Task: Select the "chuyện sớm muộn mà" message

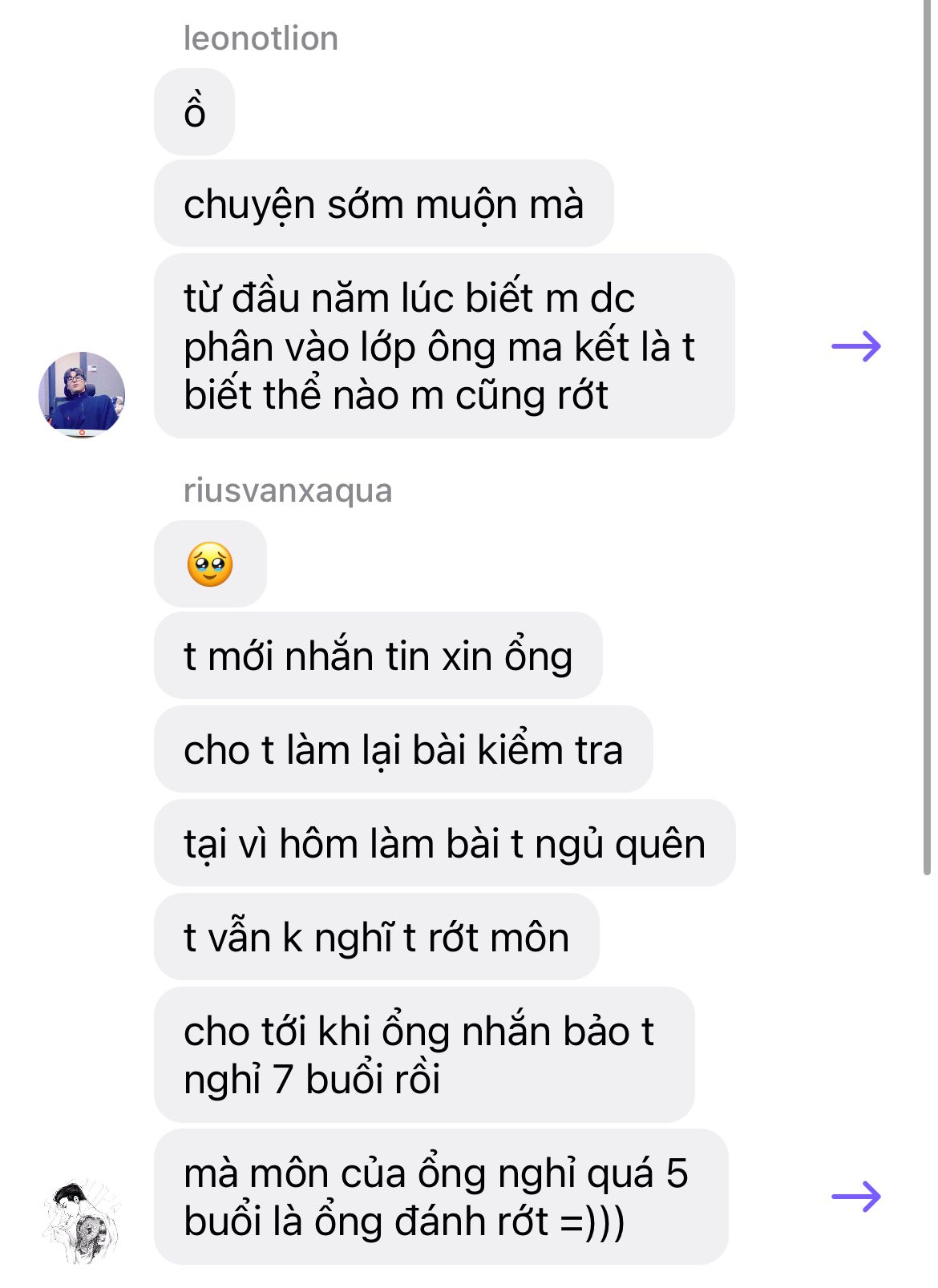Action: pyautogui.click(x=384, y=204)
